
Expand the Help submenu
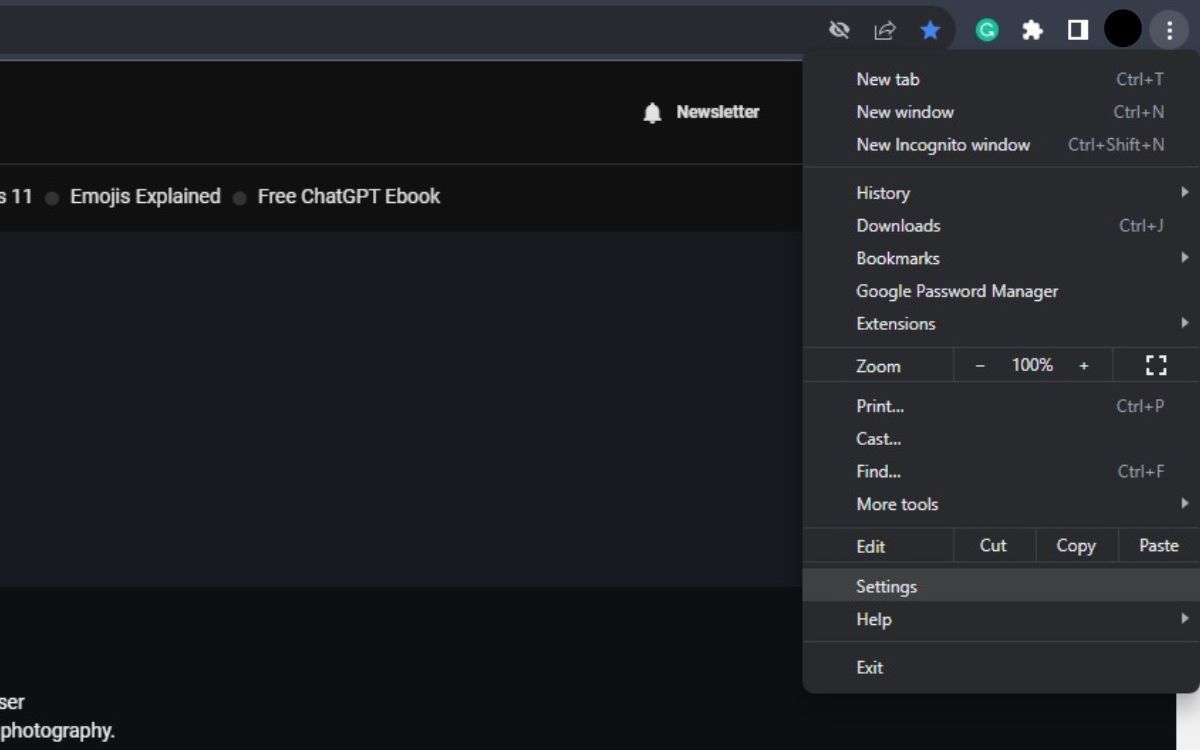873,620
